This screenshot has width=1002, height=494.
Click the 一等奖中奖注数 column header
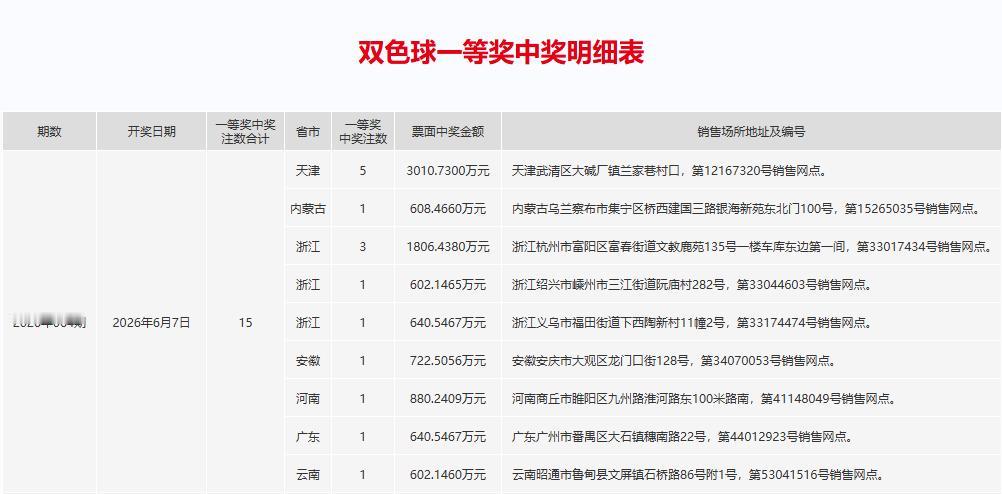coord(363,132)
